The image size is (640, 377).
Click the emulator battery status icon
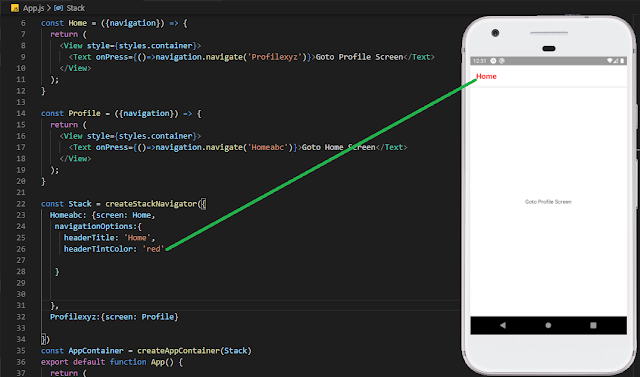tap(622, 61)
